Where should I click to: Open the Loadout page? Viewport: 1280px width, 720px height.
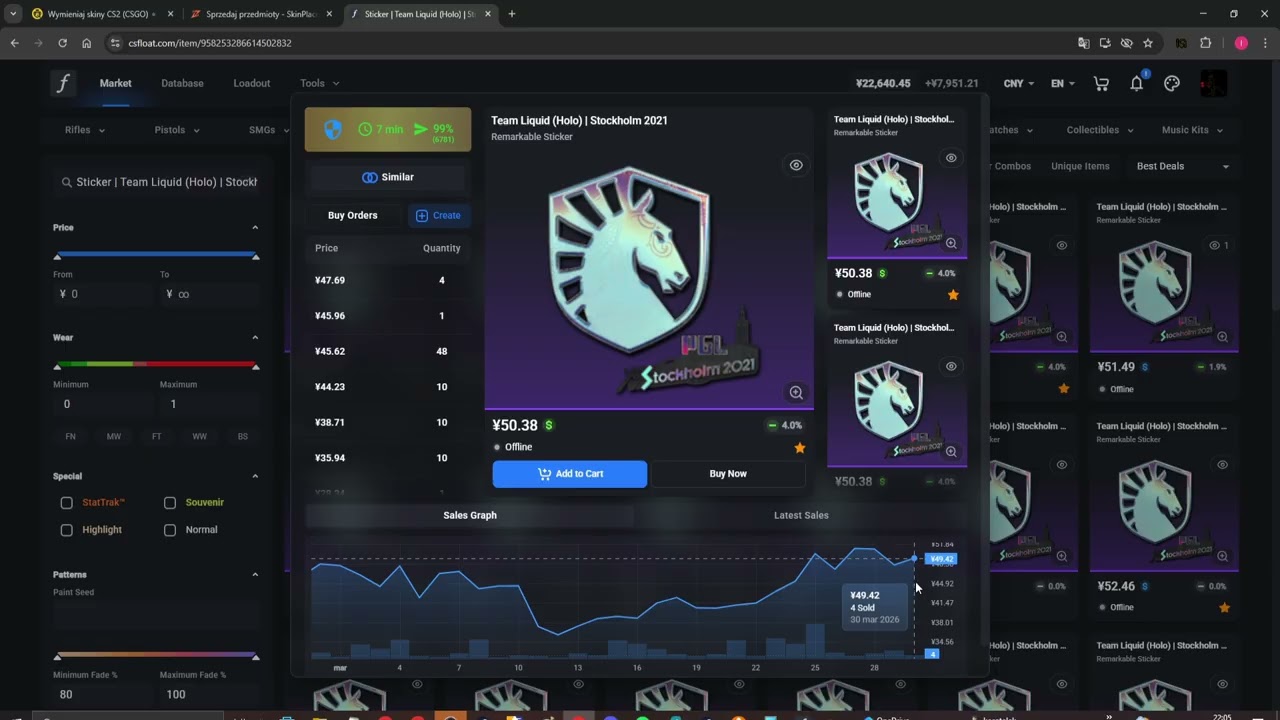(x=252, y=83)
